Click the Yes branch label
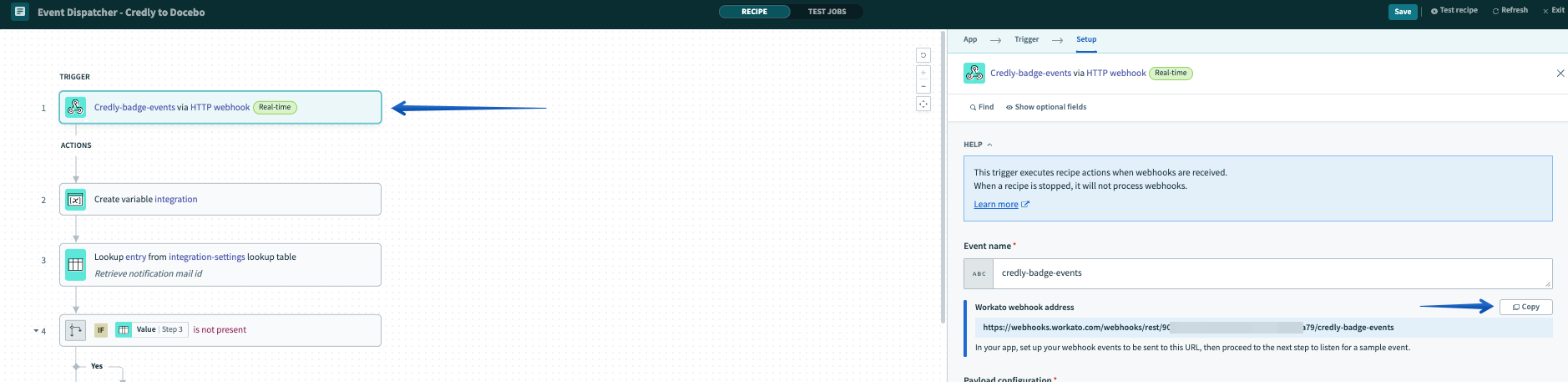1568x382 pixels. click(97, 366)
